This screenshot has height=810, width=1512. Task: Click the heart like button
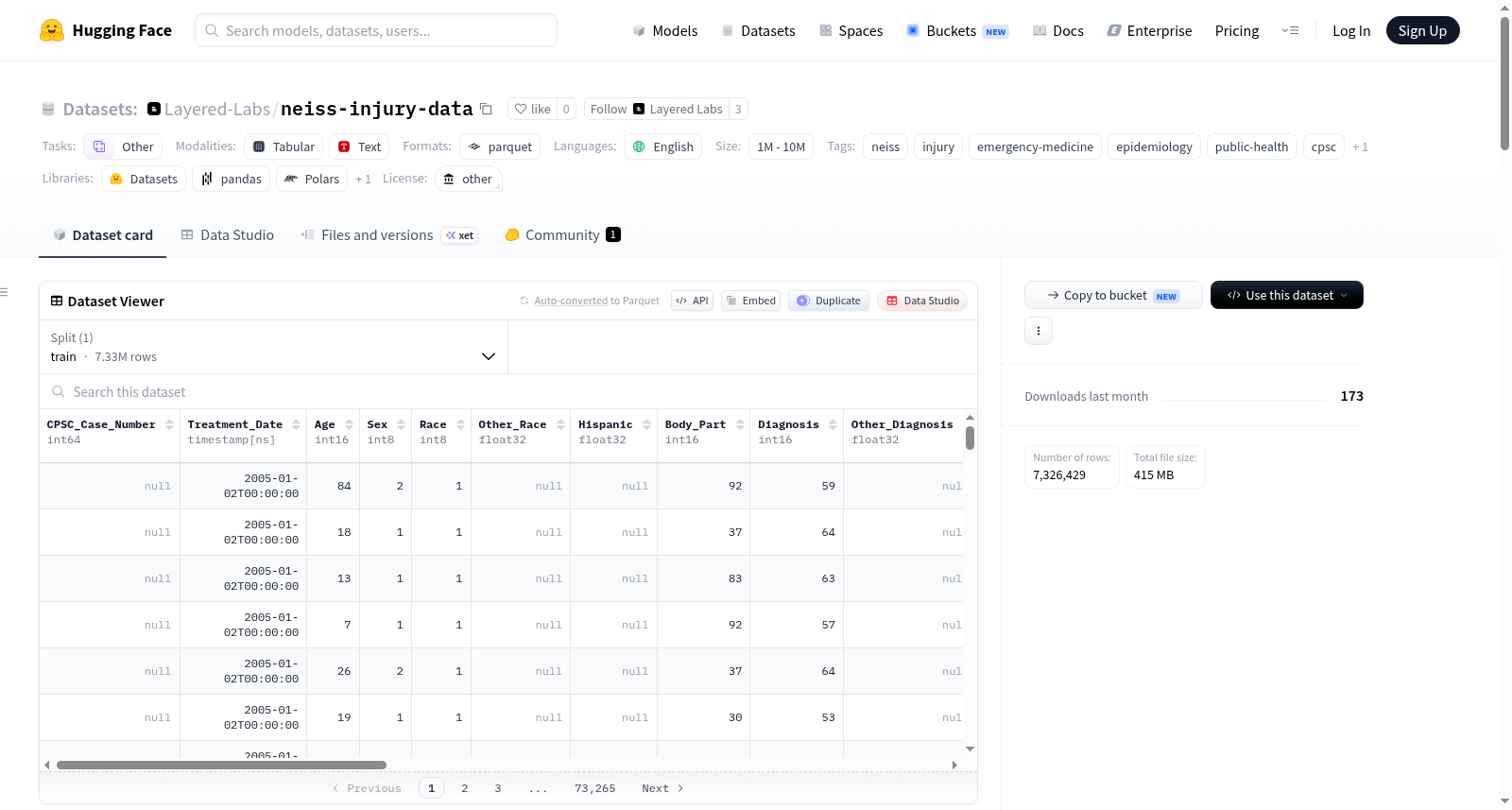point(532,109)
